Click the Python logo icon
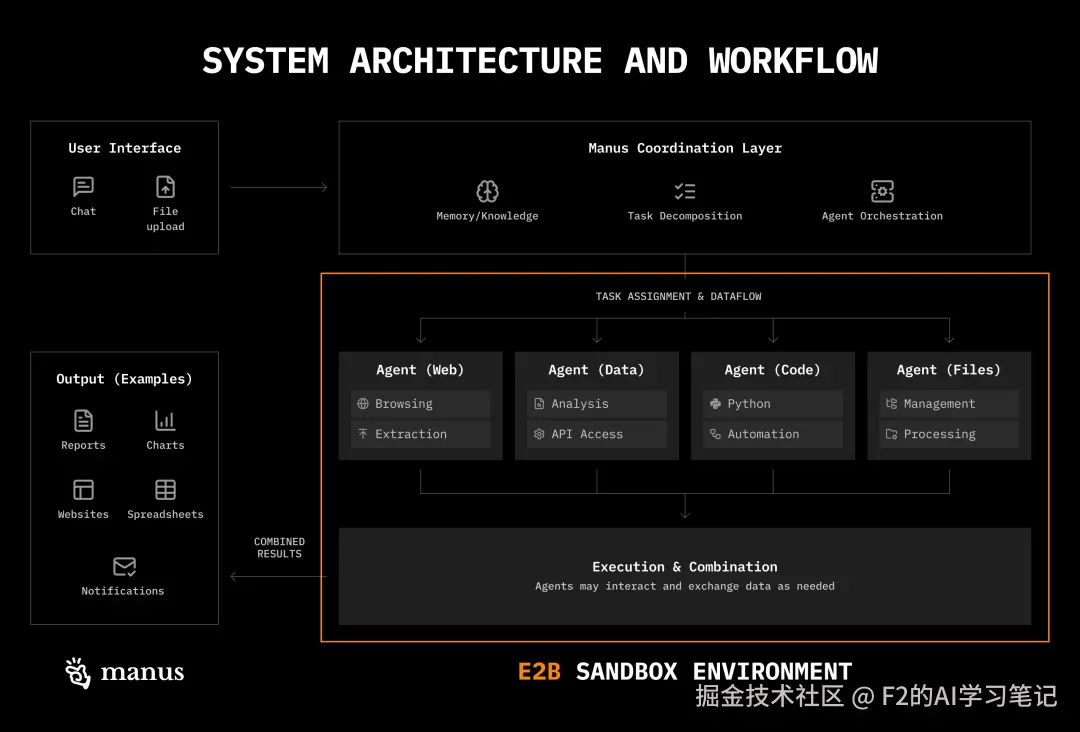The width and height of the screenshot is (1080, 732). pyautogui.click(x=716, y=404)
